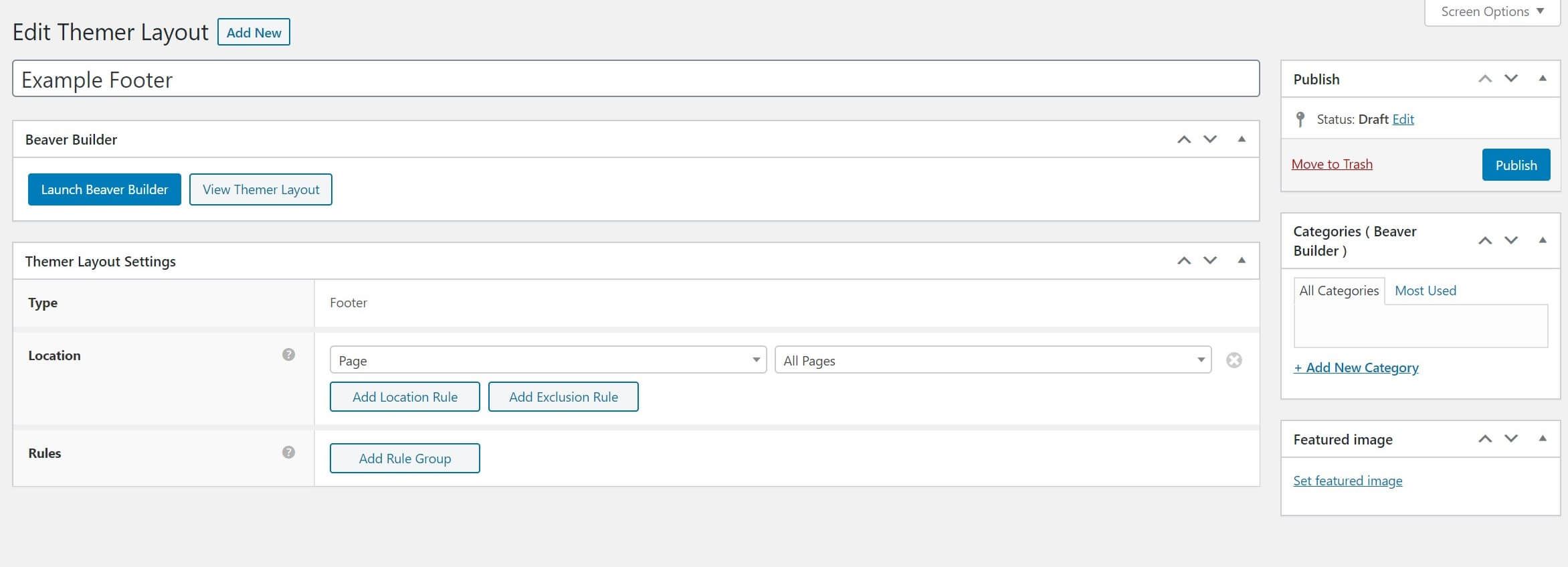This screenshot has height=567, width=1568.
Task: Open the Location help tooltip icon
Action: pyautogui.click(x=288, y=355)
